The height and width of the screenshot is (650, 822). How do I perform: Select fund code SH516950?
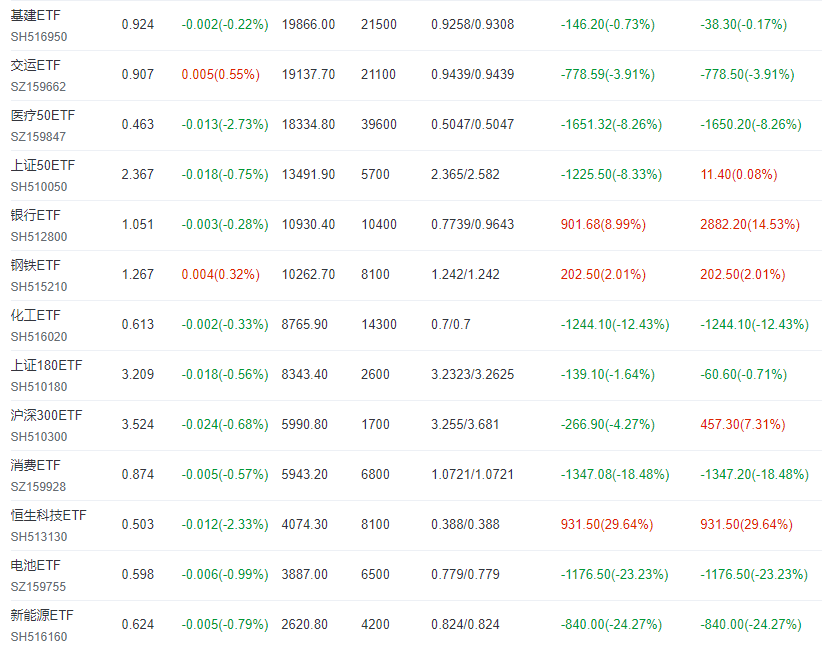click(x=39, y=37)
